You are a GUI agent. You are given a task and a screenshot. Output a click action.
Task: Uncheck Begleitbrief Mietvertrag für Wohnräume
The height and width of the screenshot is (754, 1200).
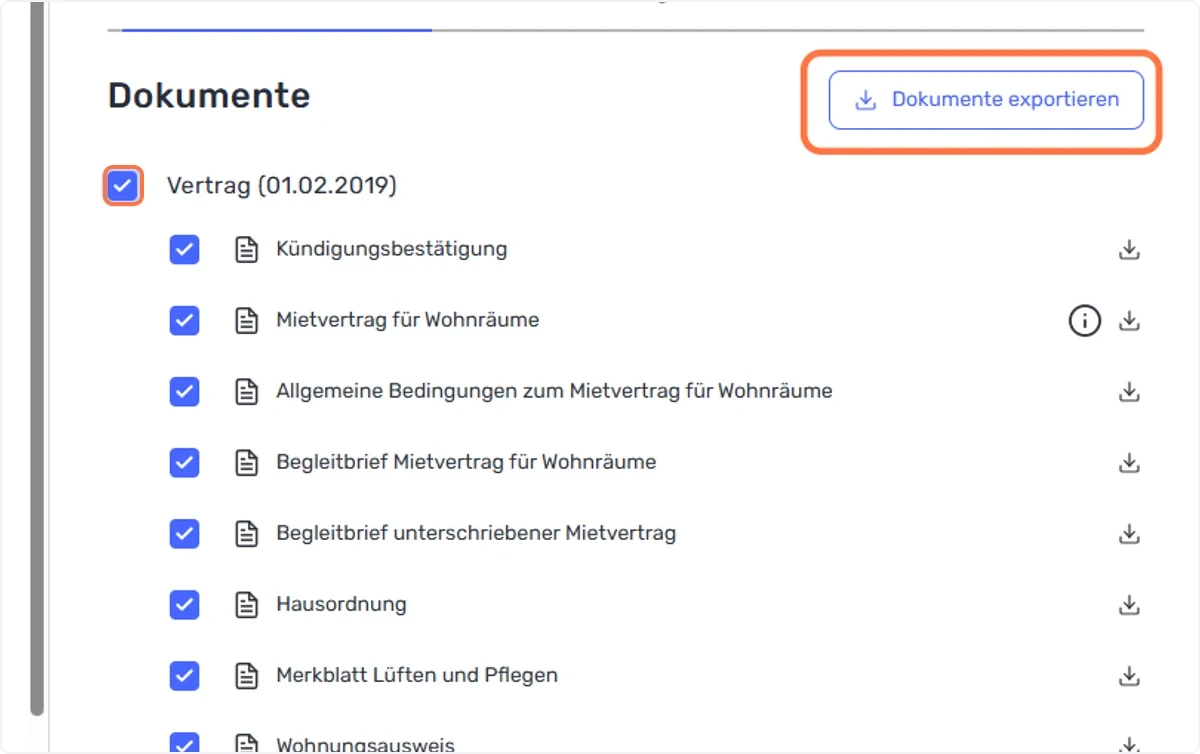[x=184, y=463]
